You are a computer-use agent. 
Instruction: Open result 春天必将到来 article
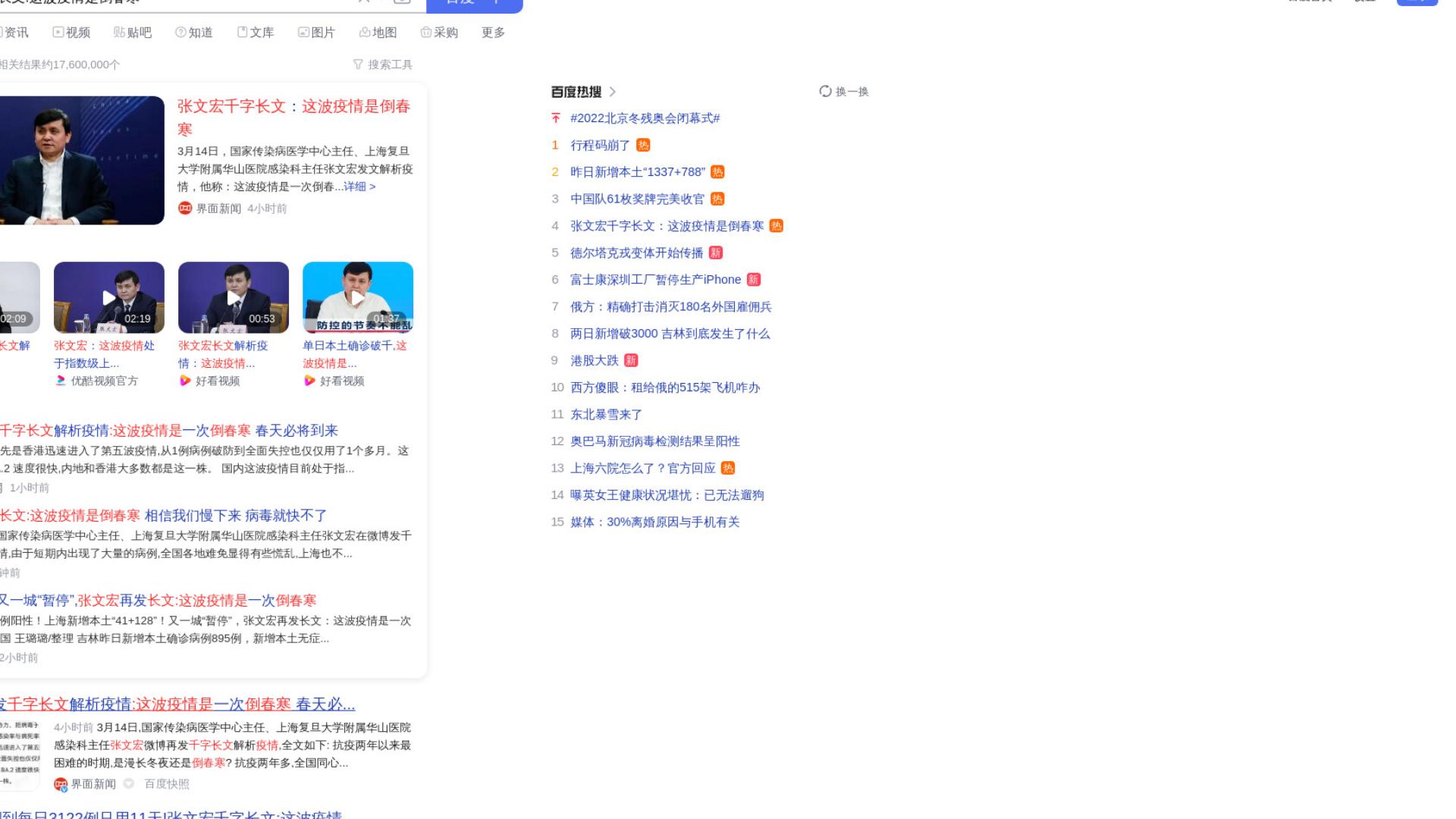click(x=169, y=431)
